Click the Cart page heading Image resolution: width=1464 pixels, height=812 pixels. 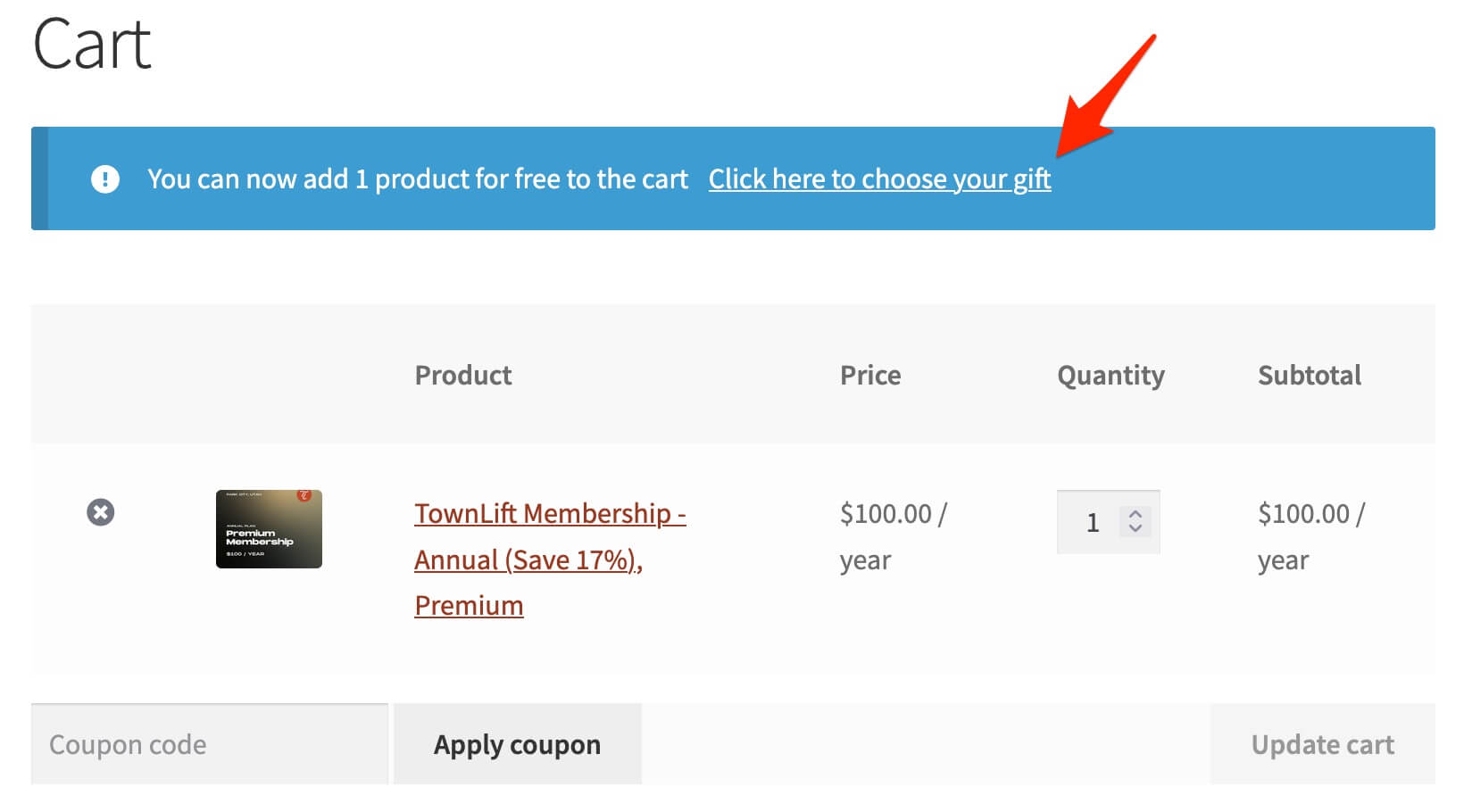(x=92, y=45)
